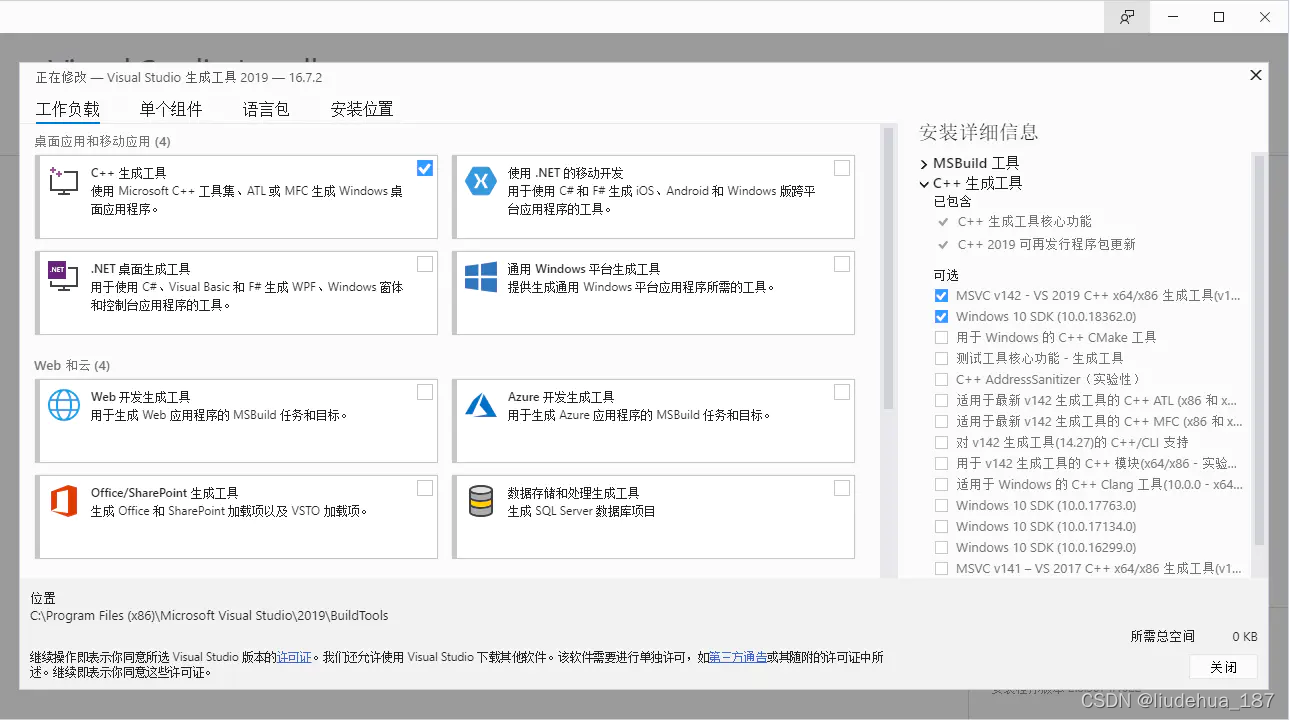Collapse the C++ 生成工具 details section
This screenshot has height=720, width=1290.
click(924, 184)
